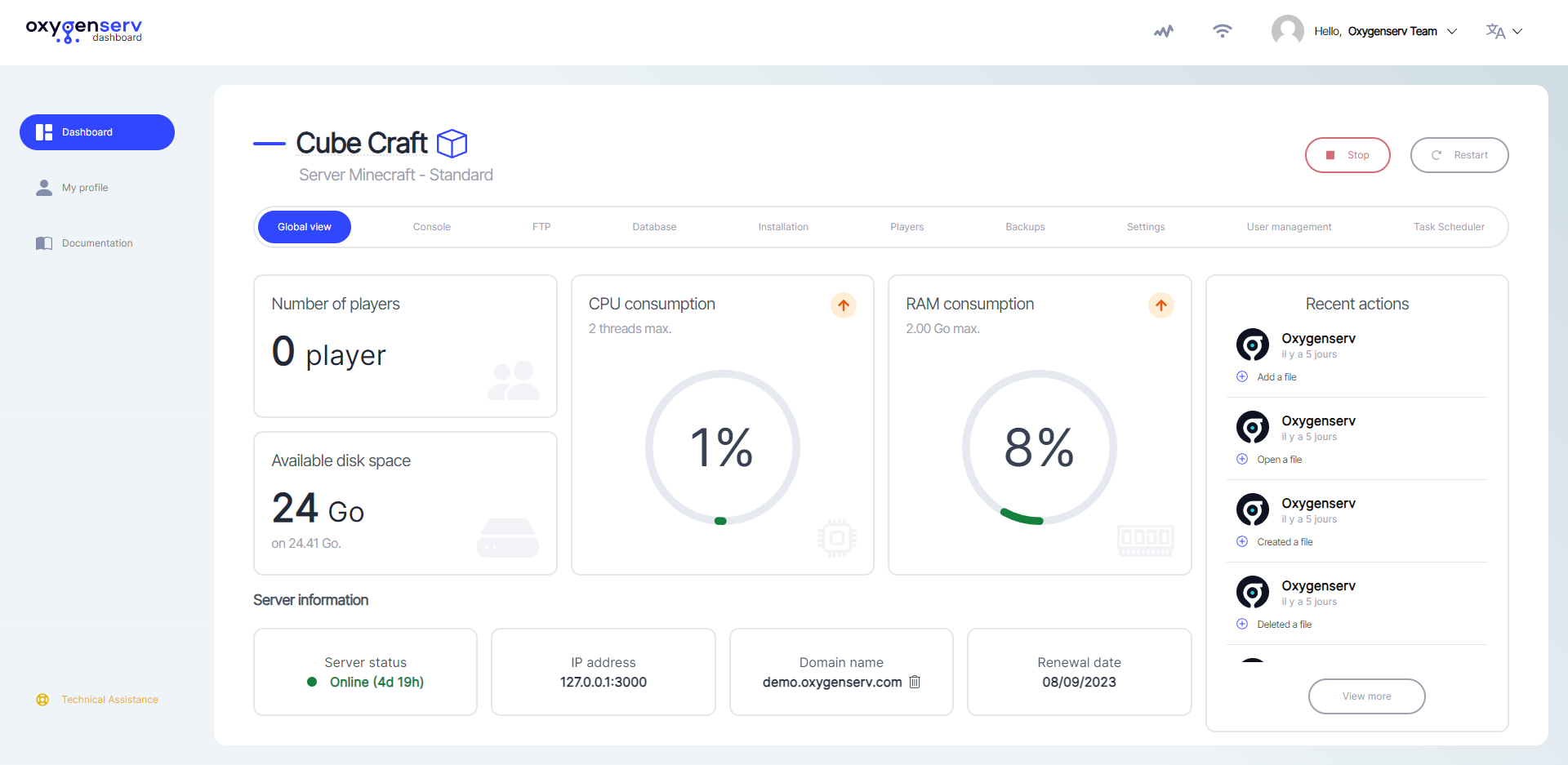Click the '0 player' count text
1568x765 pixels.
[328, 353]
